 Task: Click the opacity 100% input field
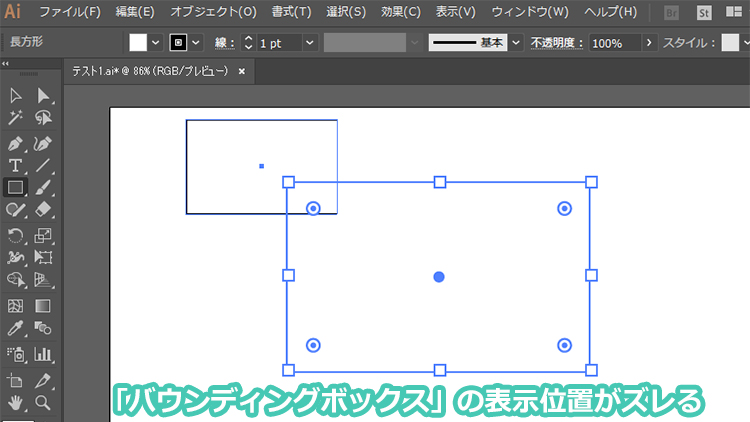(x=613, y=44)
